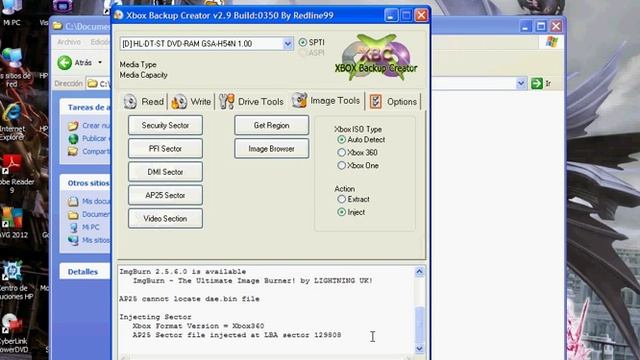Click the Atrás back button in Explorer

75,62
